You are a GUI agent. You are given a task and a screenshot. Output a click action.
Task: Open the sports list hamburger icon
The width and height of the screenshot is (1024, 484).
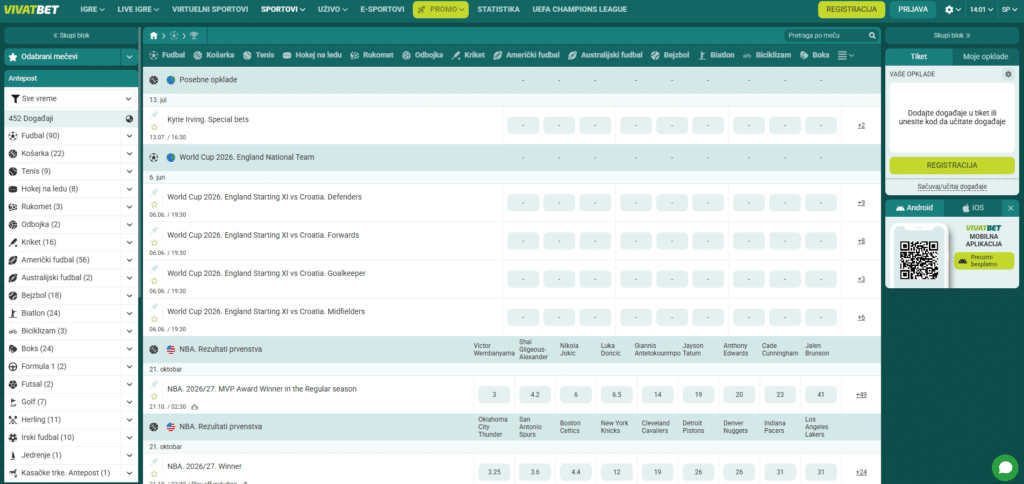tap(842, 56)
